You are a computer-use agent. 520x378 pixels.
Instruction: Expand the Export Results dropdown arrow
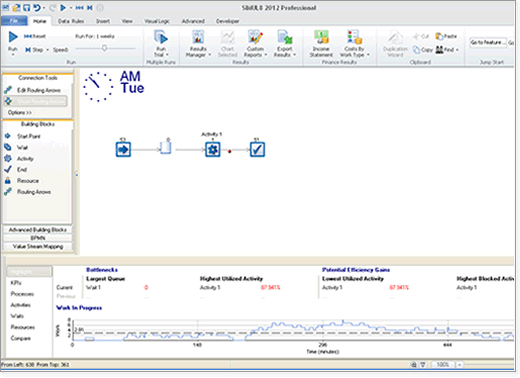295,55
